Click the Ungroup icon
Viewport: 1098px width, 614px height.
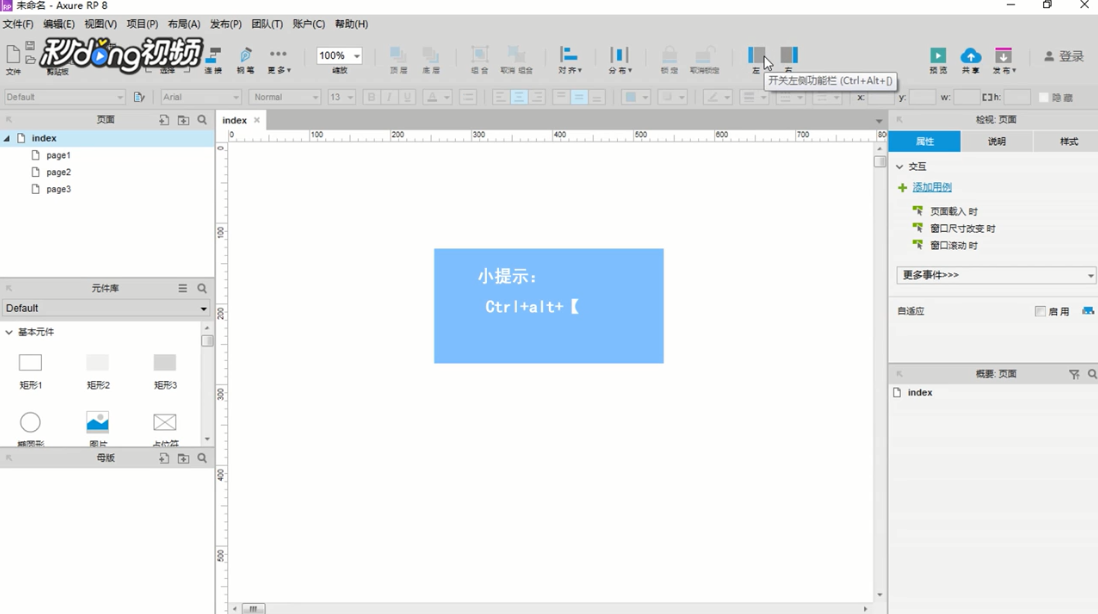click(516, 55)
